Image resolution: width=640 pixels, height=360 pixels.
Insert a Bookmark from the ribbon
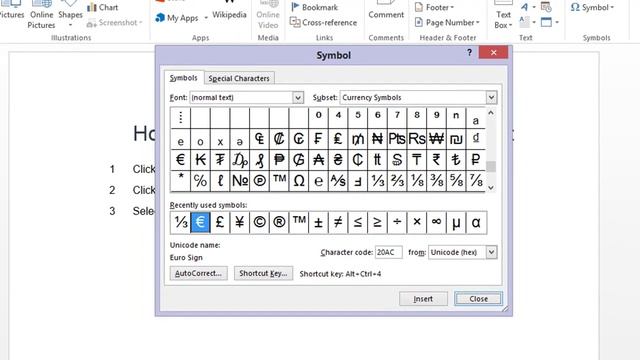tap(314, 7)
